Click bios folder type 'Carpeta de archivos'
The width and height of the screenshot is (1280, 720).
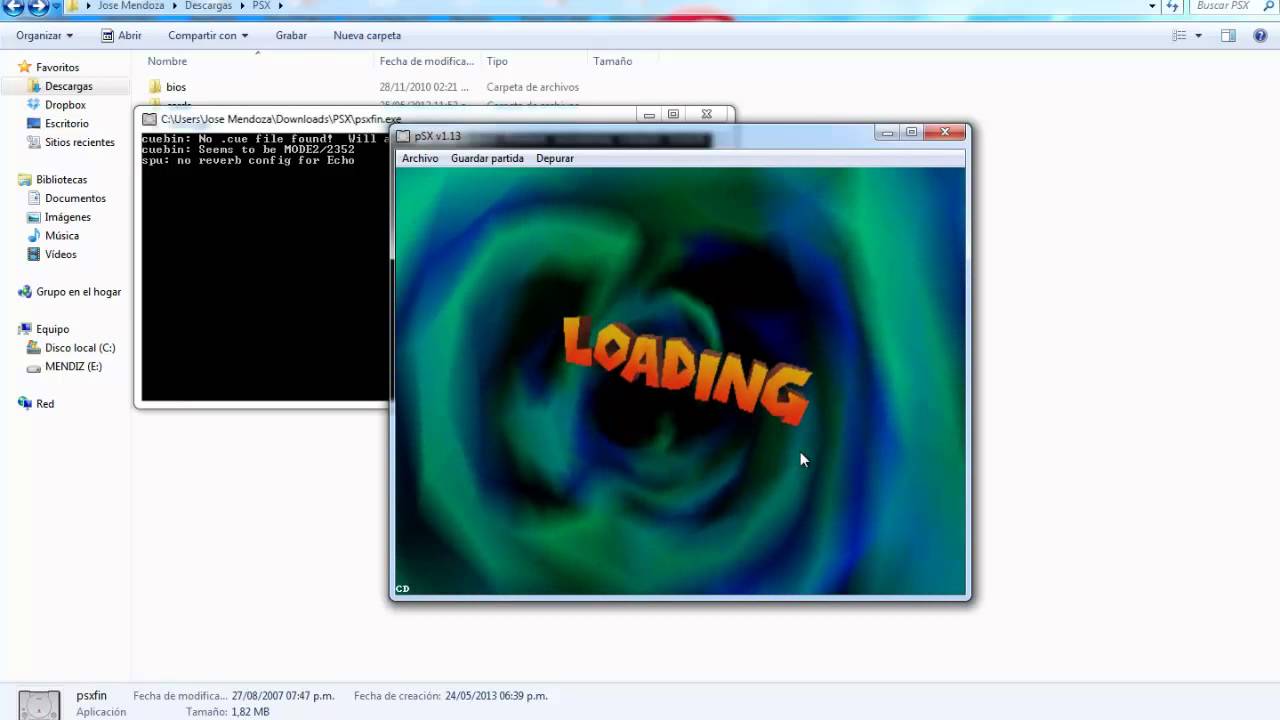532,87
